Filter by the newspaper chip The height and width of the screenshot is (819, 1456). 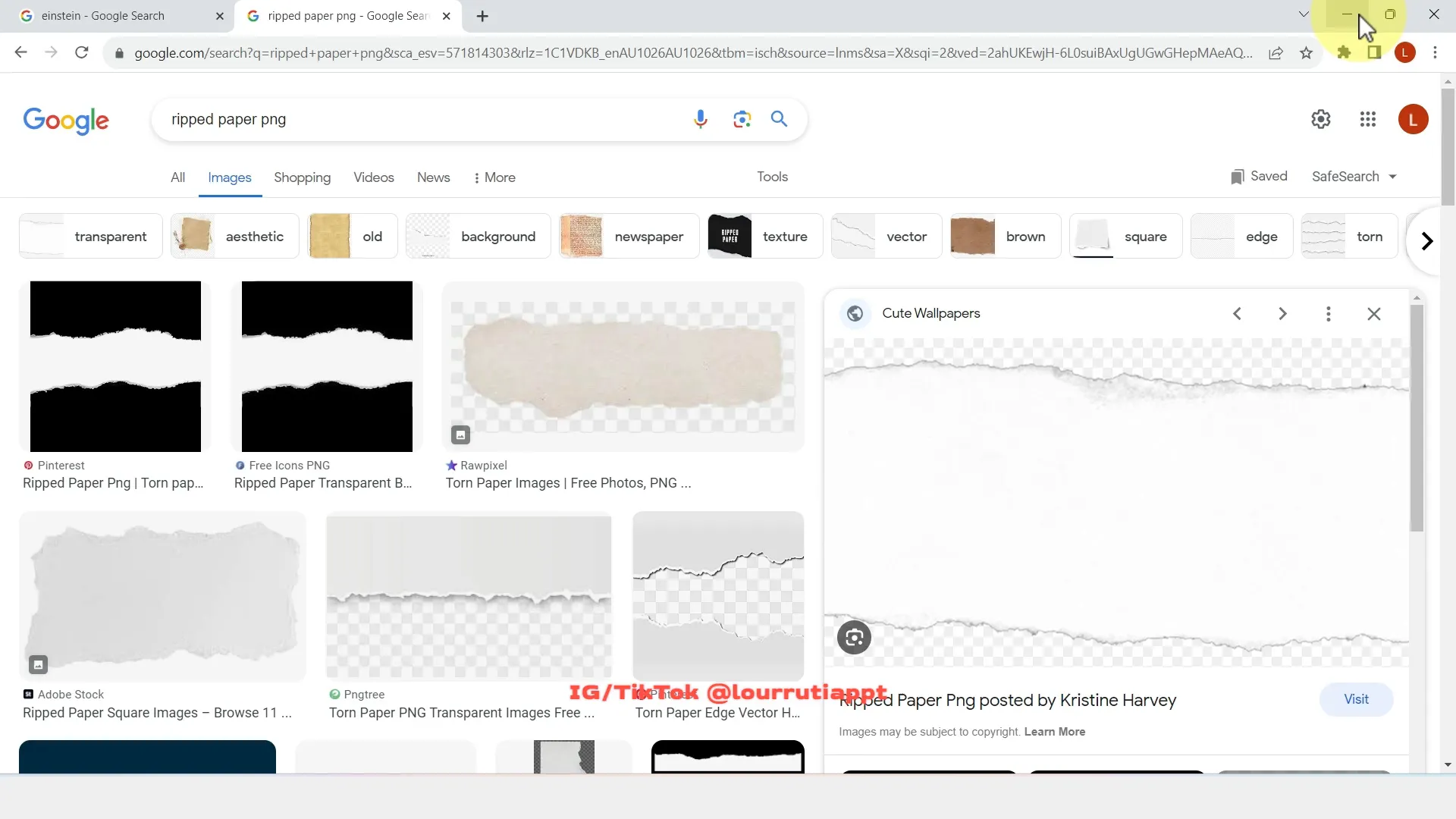[x=629, y=237]
